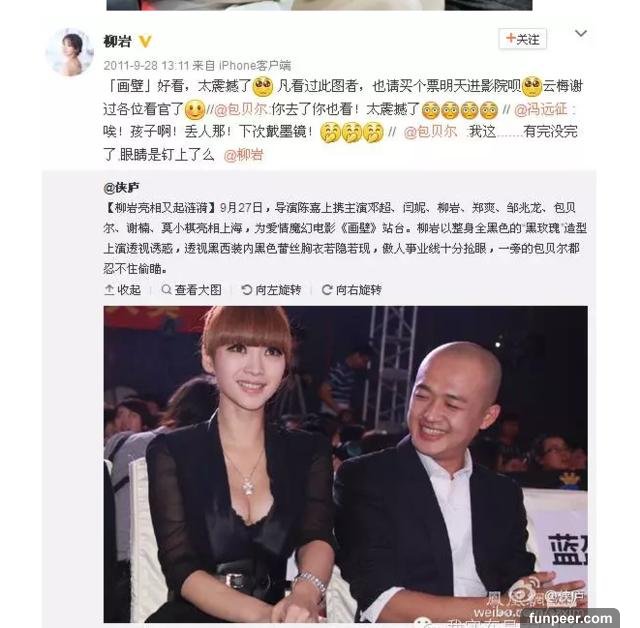Open the post author's profile avatar
The height and width of the screenshot is (628, 640).
(x=70, y=52)
